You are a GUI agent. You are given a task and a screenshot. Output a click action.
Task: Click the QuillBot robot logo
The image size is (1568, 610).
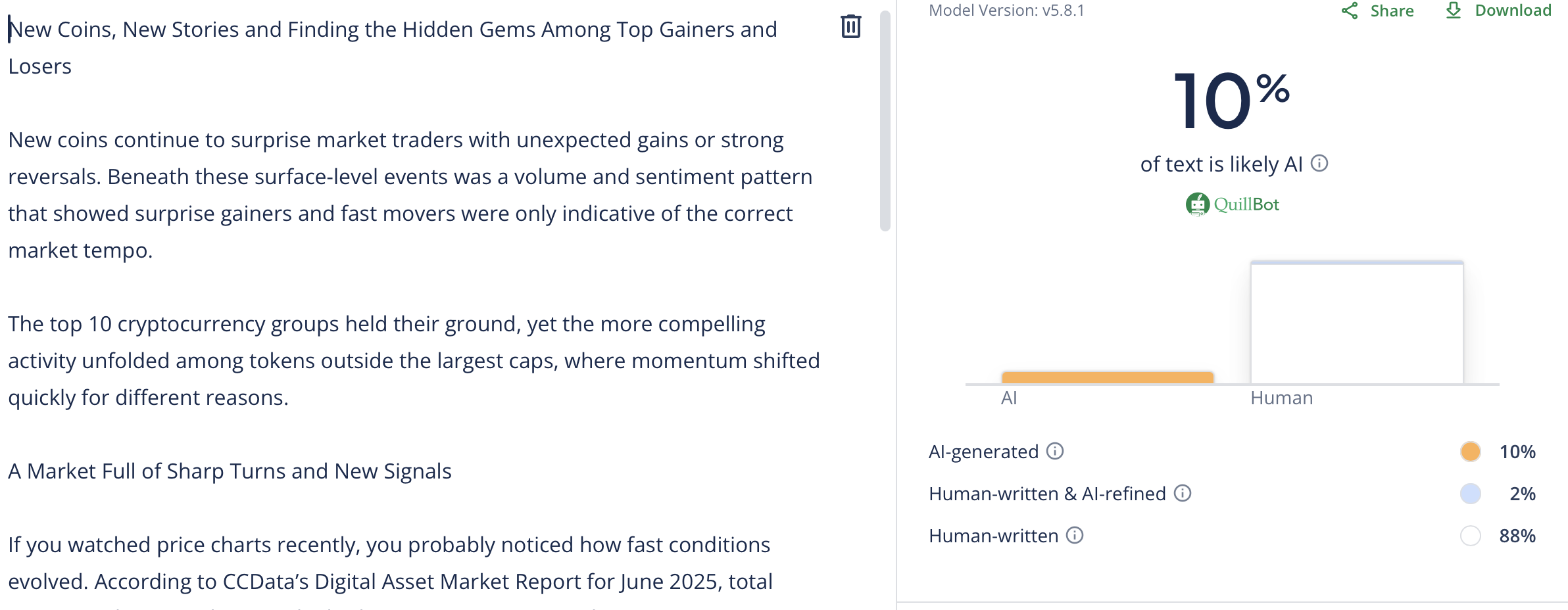point(1198,204)
